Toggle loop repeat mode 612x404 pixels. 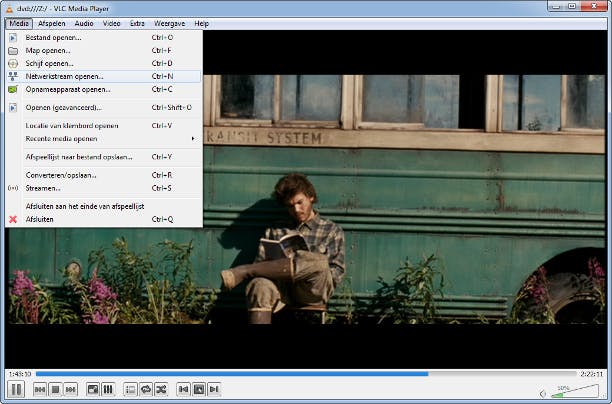pos(146,389)
